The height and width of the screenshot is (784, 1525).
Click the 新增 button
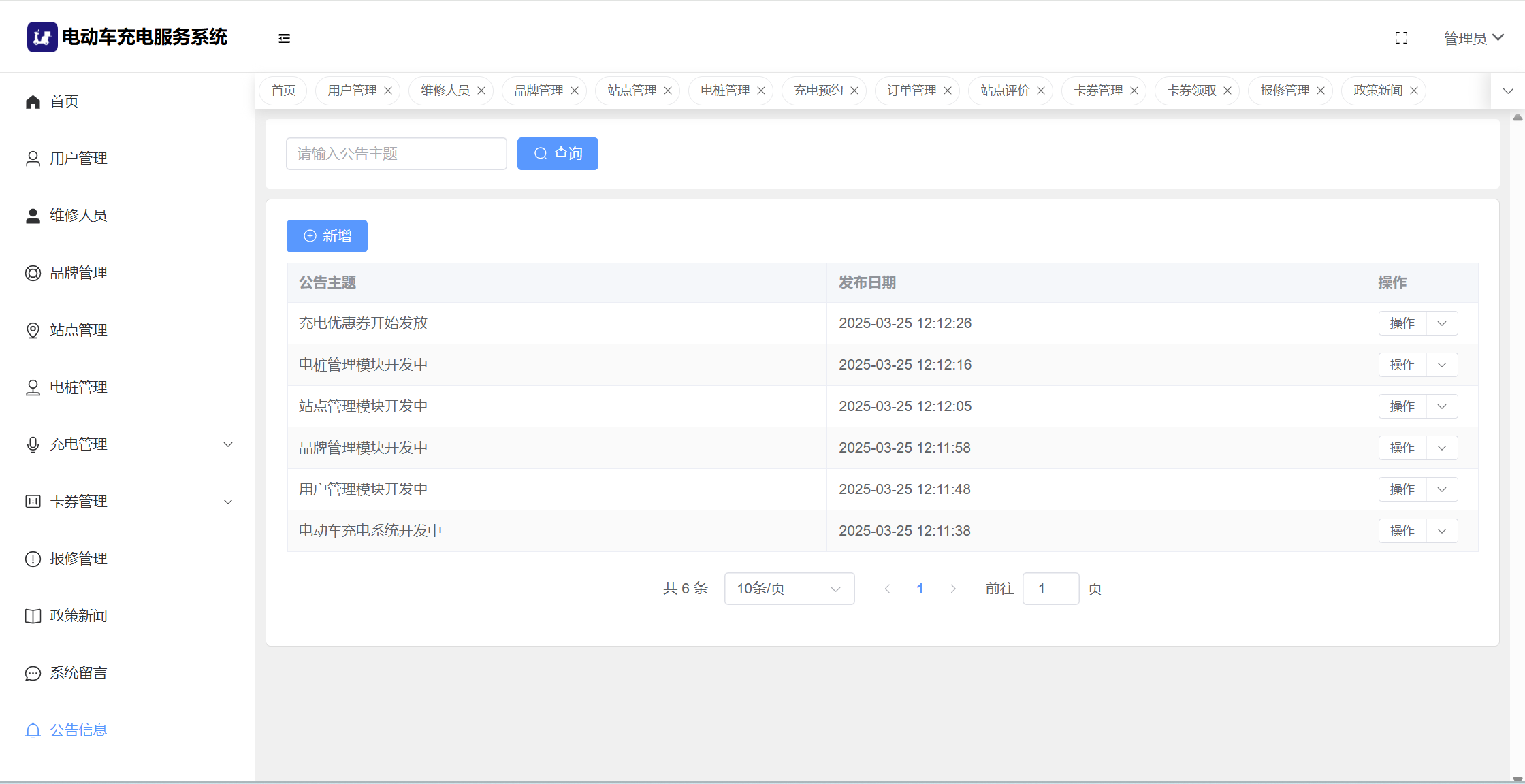pyautogui.click(x=327, y=236)
